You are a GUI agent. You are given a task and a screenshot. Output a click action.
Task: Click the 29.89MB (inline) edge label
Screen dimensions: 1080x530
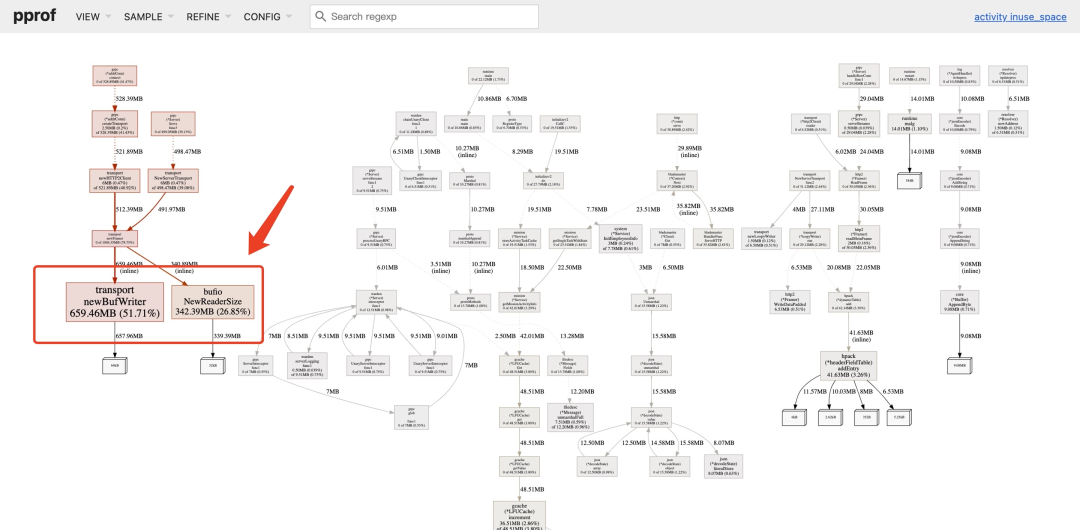(x=690, y=152)
